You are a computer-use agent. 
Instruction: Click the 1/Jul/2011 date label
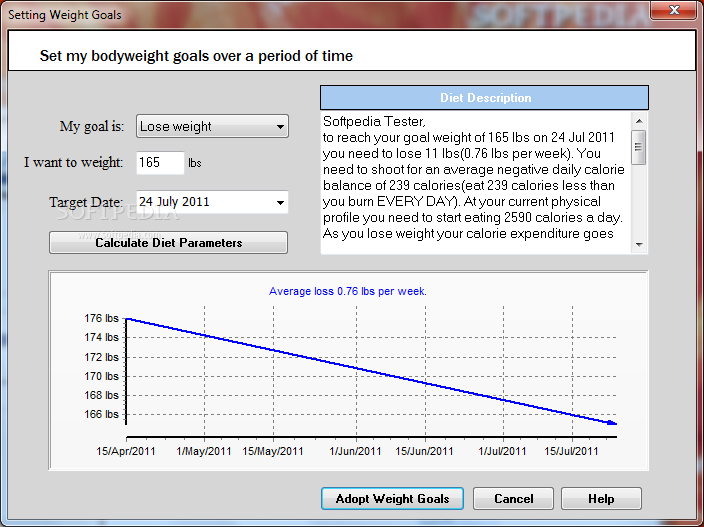coord(502,451)
